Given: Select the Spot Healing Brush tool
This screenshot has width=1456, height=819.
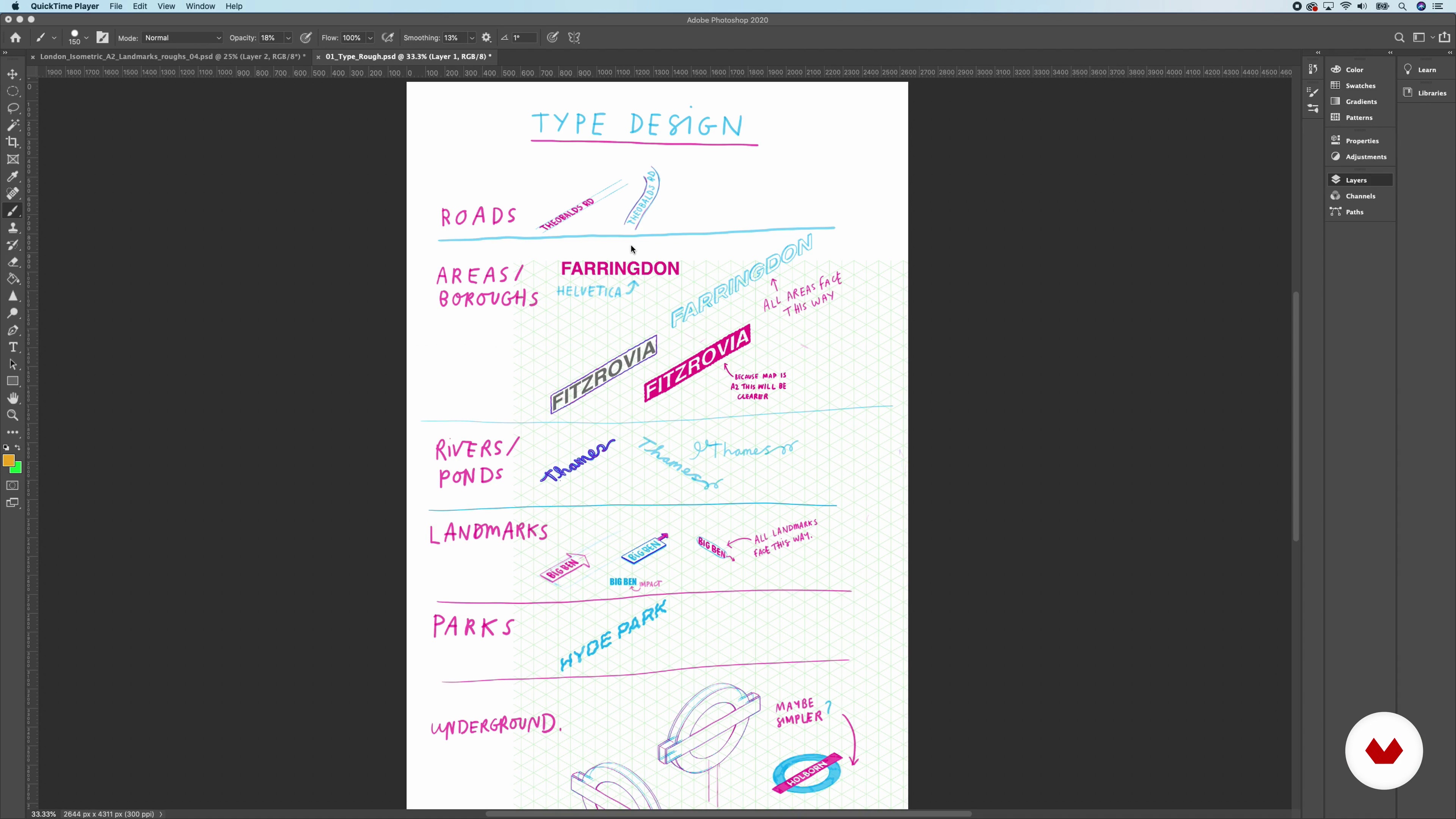Looking at the screenshot, I should pyautogui.click(x=13, y=193).
